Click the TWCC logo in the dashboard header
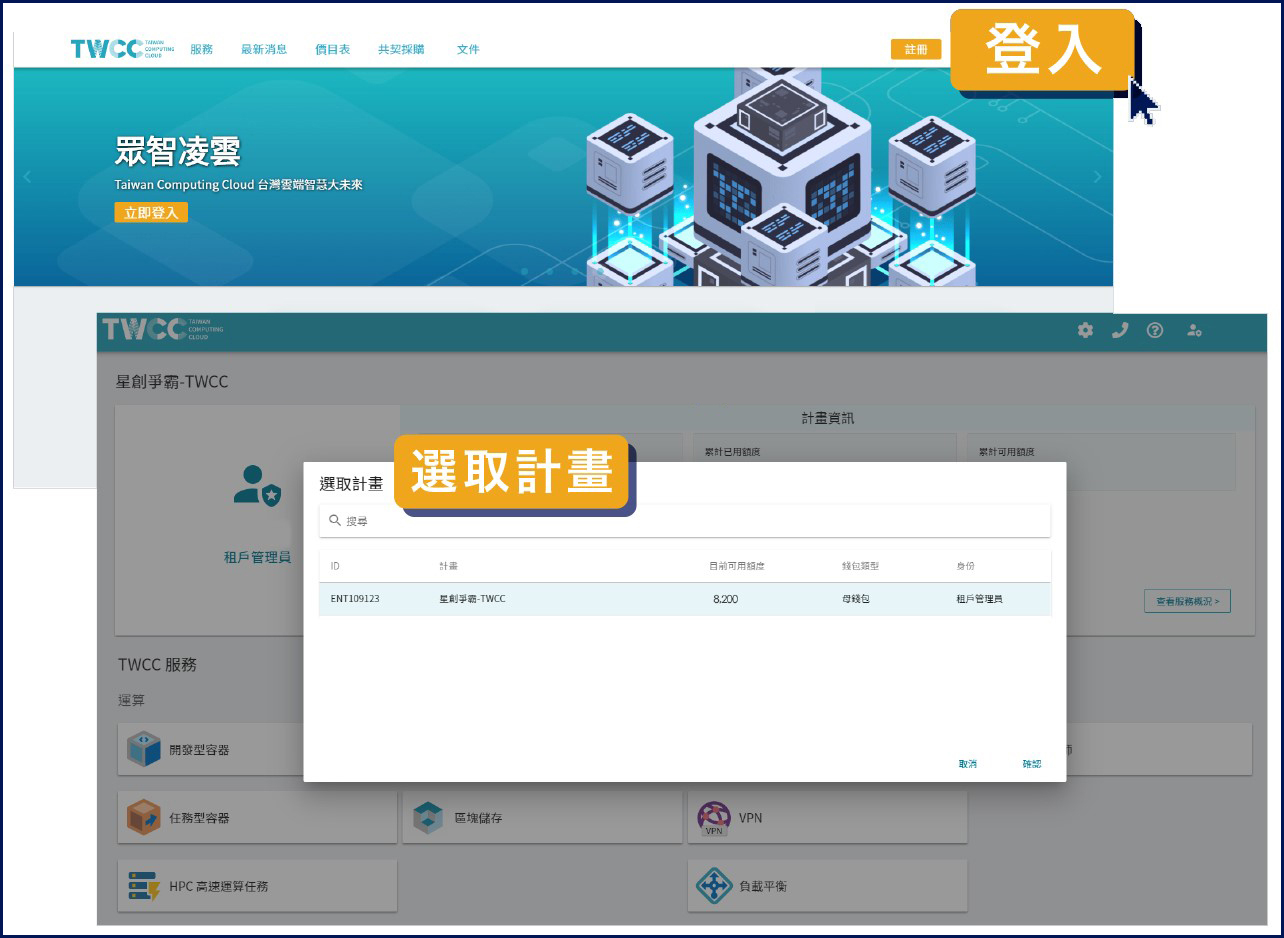 click(x=162, y=328)
